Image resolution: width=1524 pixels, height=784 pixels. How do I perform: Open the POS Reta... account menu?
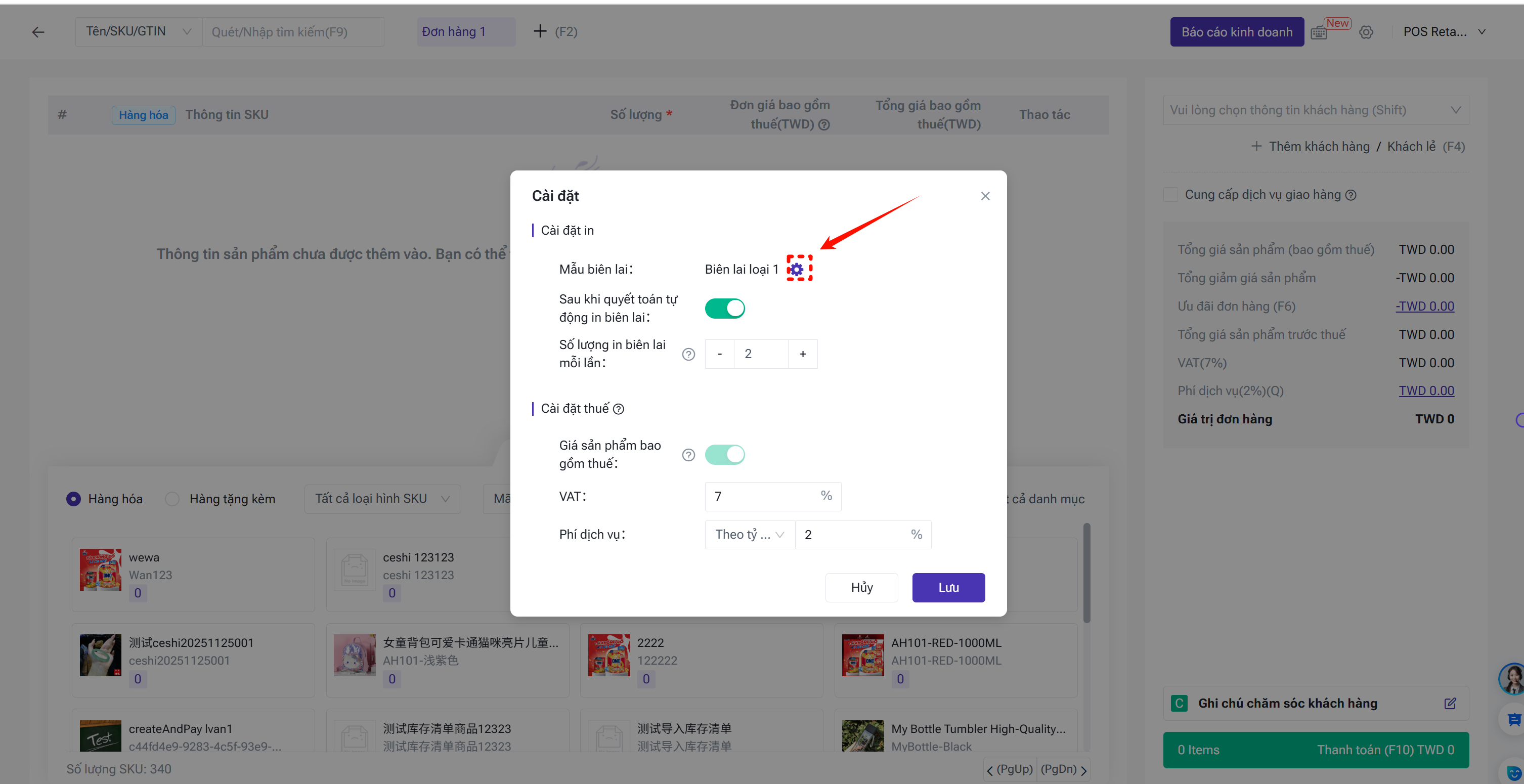click(x=1444, y=32)
